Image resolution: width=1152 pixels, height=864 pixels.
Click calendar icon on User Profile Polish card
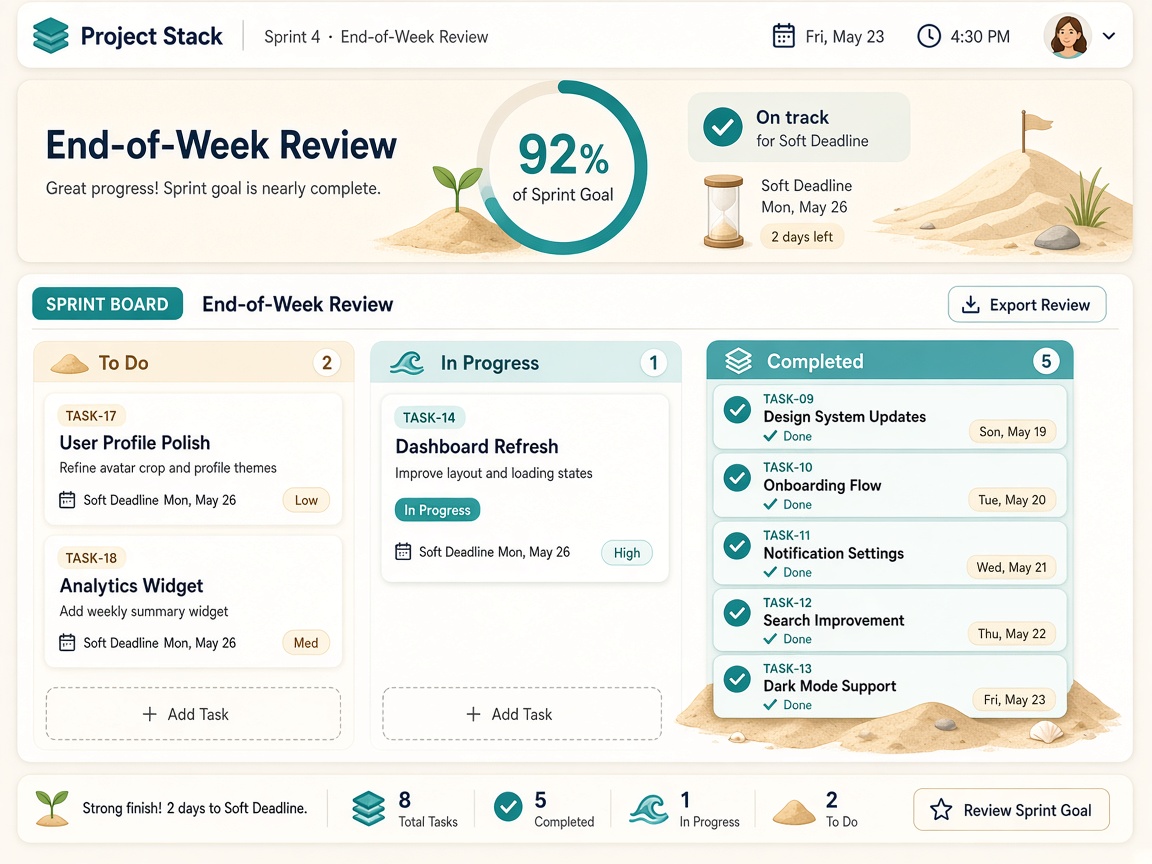click(67, 500)
